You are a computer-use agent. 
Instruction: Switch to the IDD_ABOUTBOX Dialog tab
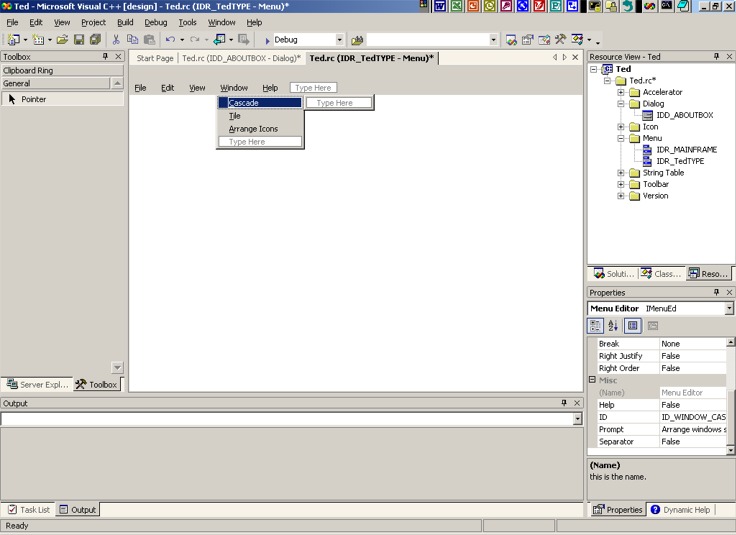tap(241, 58)
